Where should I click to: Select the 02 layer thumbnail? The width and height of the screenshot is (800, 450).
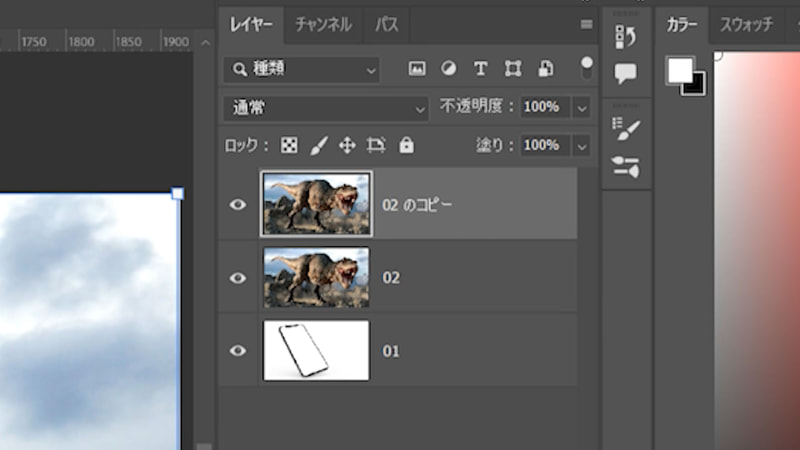(x=316, y=278)
